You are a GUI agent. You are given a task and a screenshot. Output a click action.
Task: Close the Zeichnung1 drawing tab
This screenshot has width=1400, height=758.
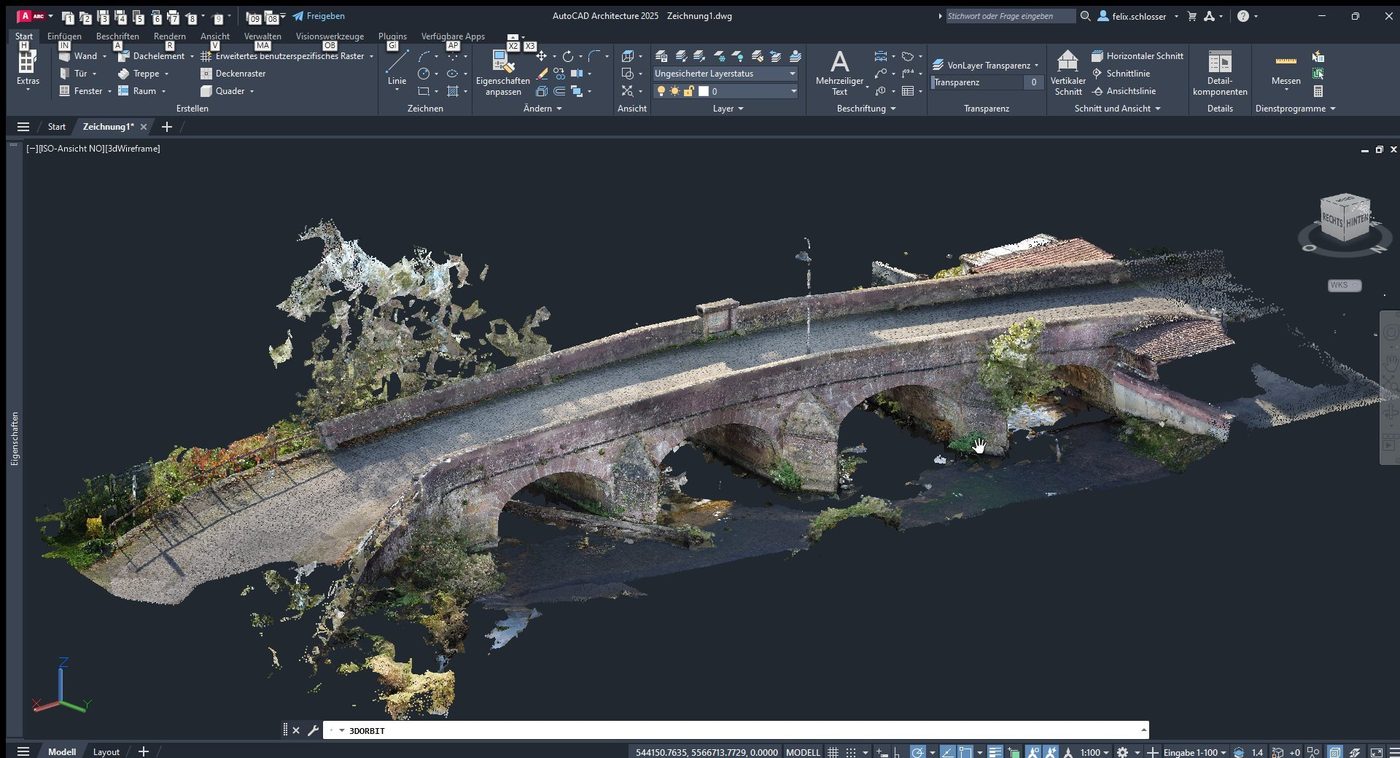pos(143,127)
